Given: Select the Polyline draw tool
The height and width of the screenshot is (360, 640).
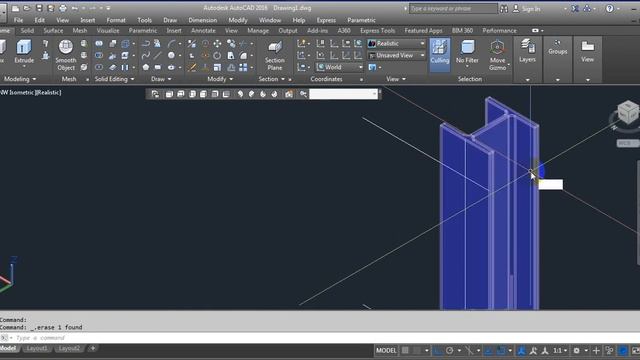Looking at the screenshot, I should [x=145, y=43].
